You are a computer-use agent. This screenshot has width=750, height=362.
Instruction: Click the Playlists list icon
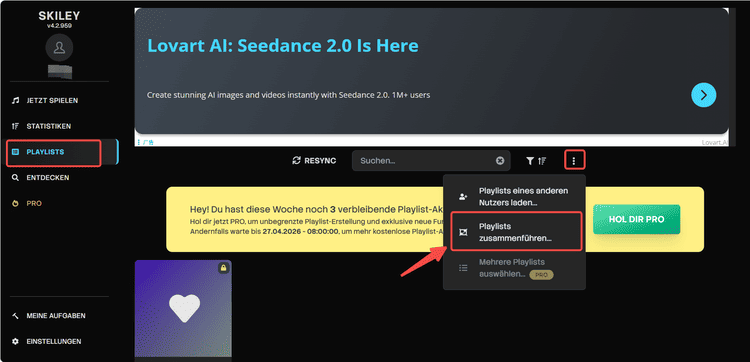point(16,152)
